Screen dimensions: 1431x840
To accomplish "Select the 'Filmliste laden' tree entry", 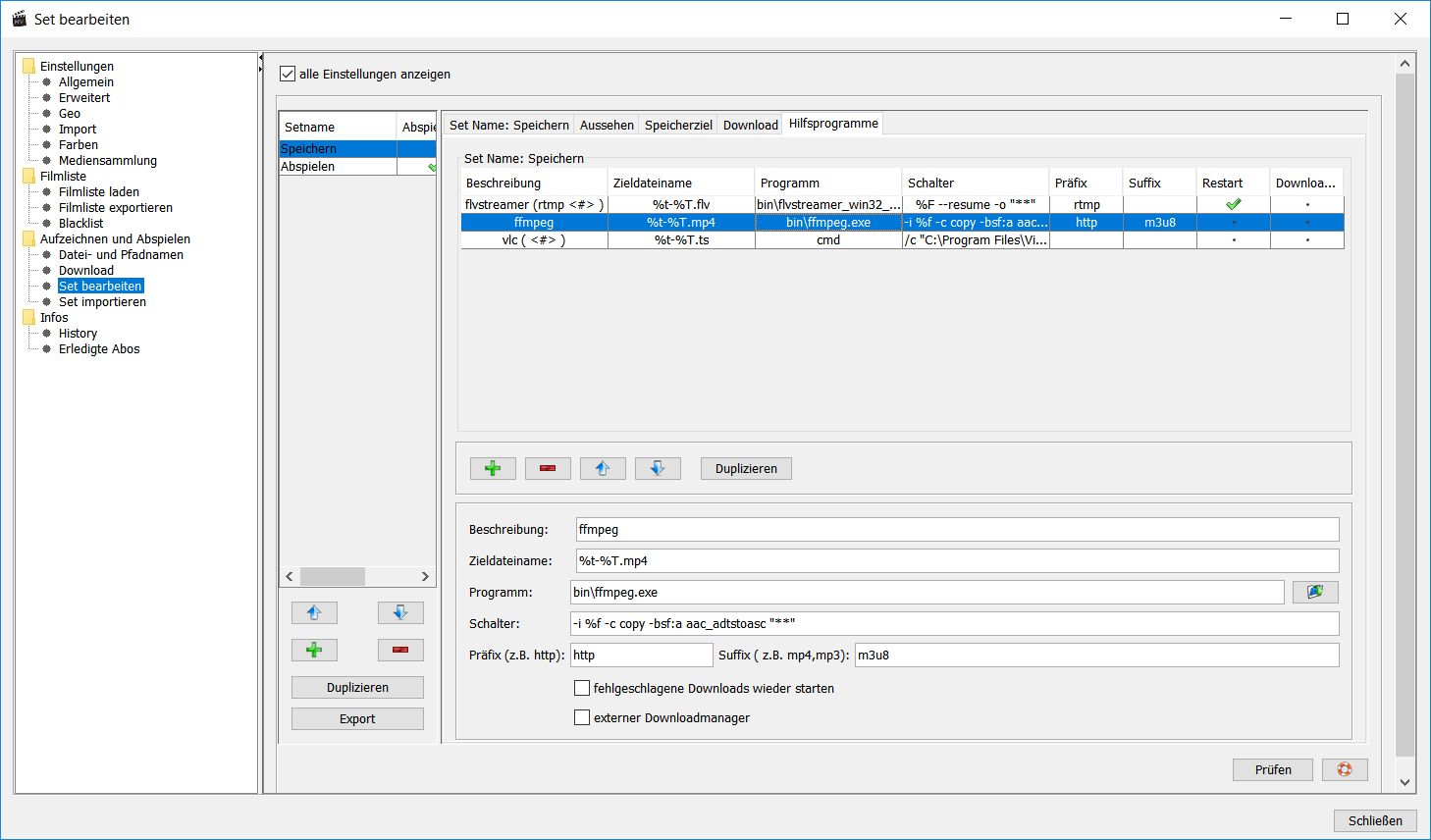I will pos(98,191).
